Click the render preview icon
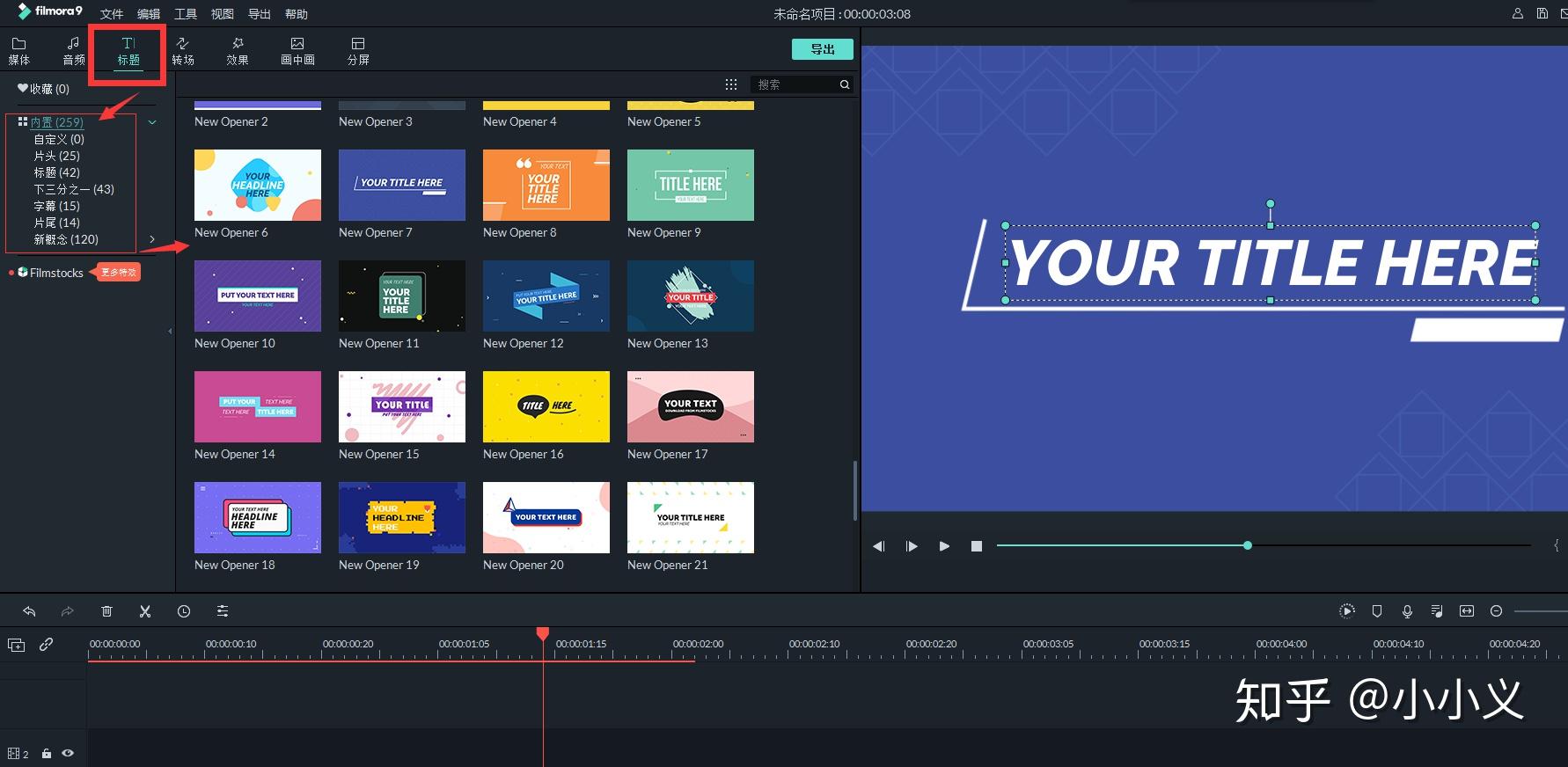 (1347, 611)
